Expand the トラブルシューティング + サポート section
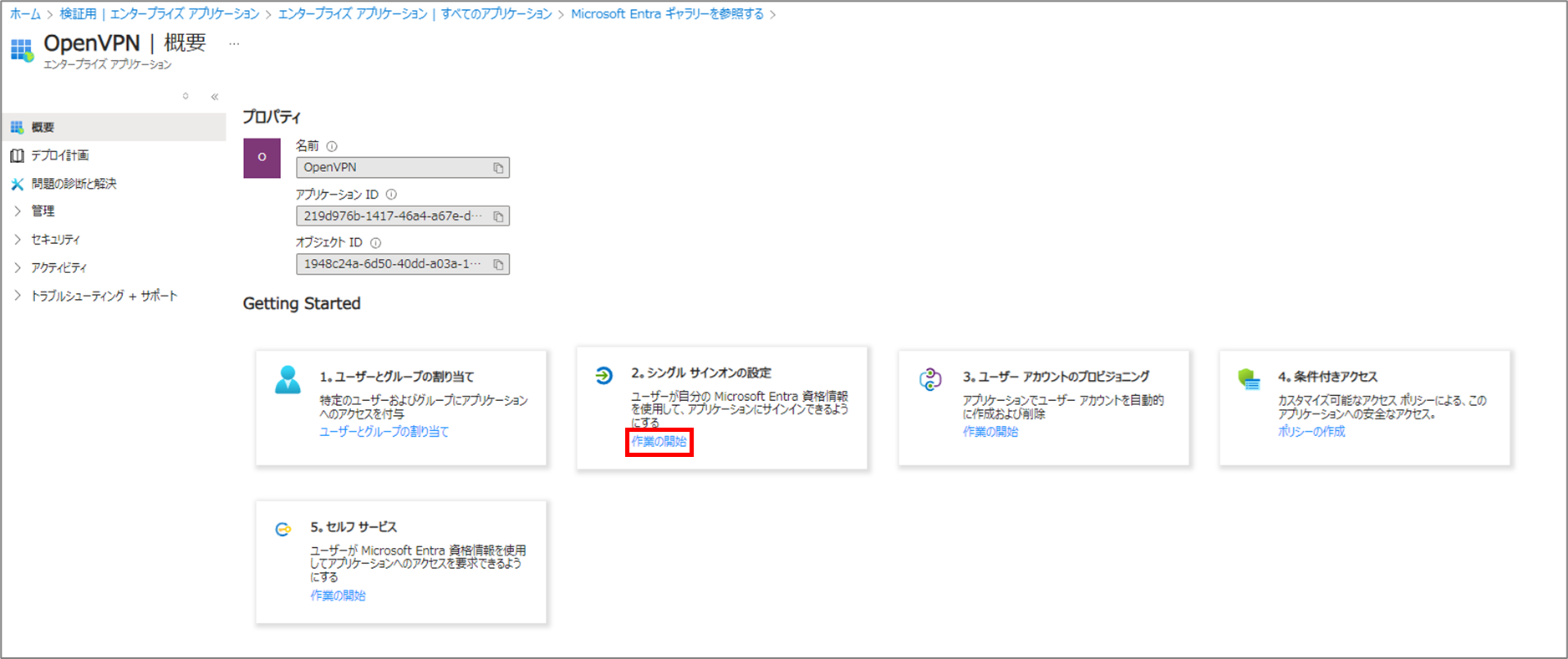Image resolution: width=1568 pixels, height=659 pixels. (x=17, y=296)
